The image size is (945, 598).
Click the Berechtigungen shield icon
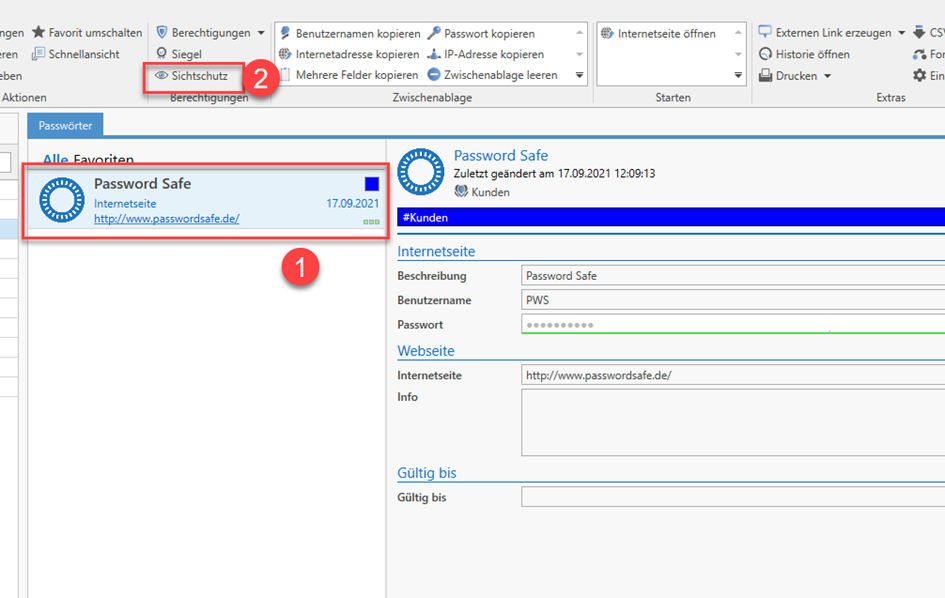[x=162, y=32]
